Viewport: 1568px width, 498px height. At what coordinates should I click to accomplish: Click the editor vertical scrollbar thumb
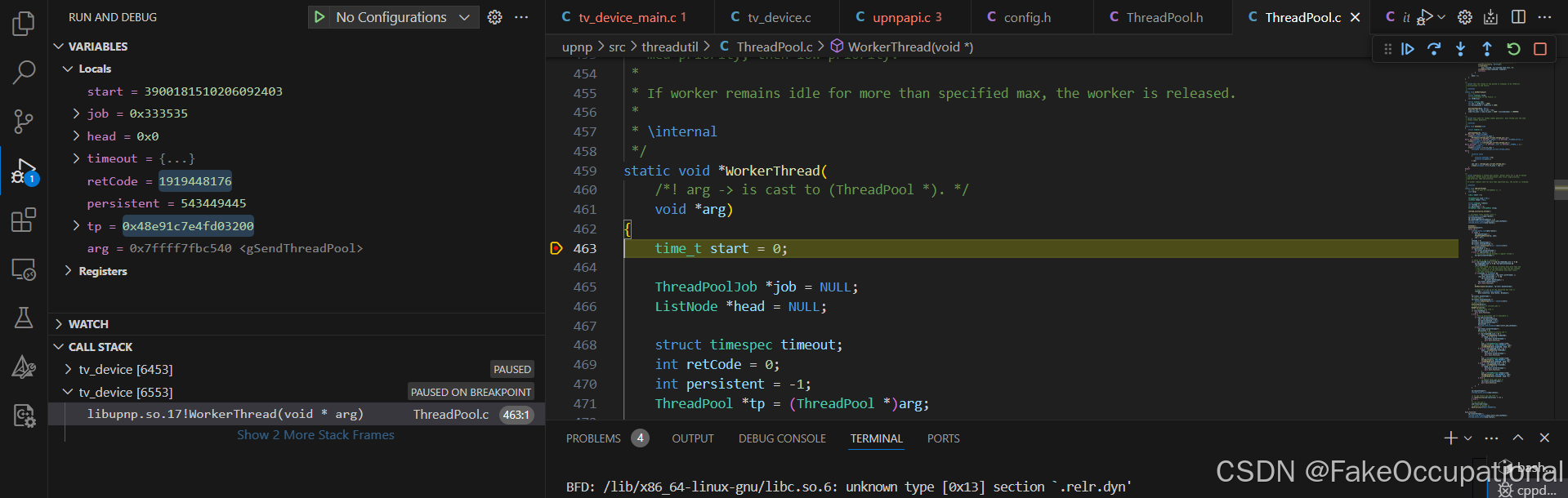[x=1561, y=189]
